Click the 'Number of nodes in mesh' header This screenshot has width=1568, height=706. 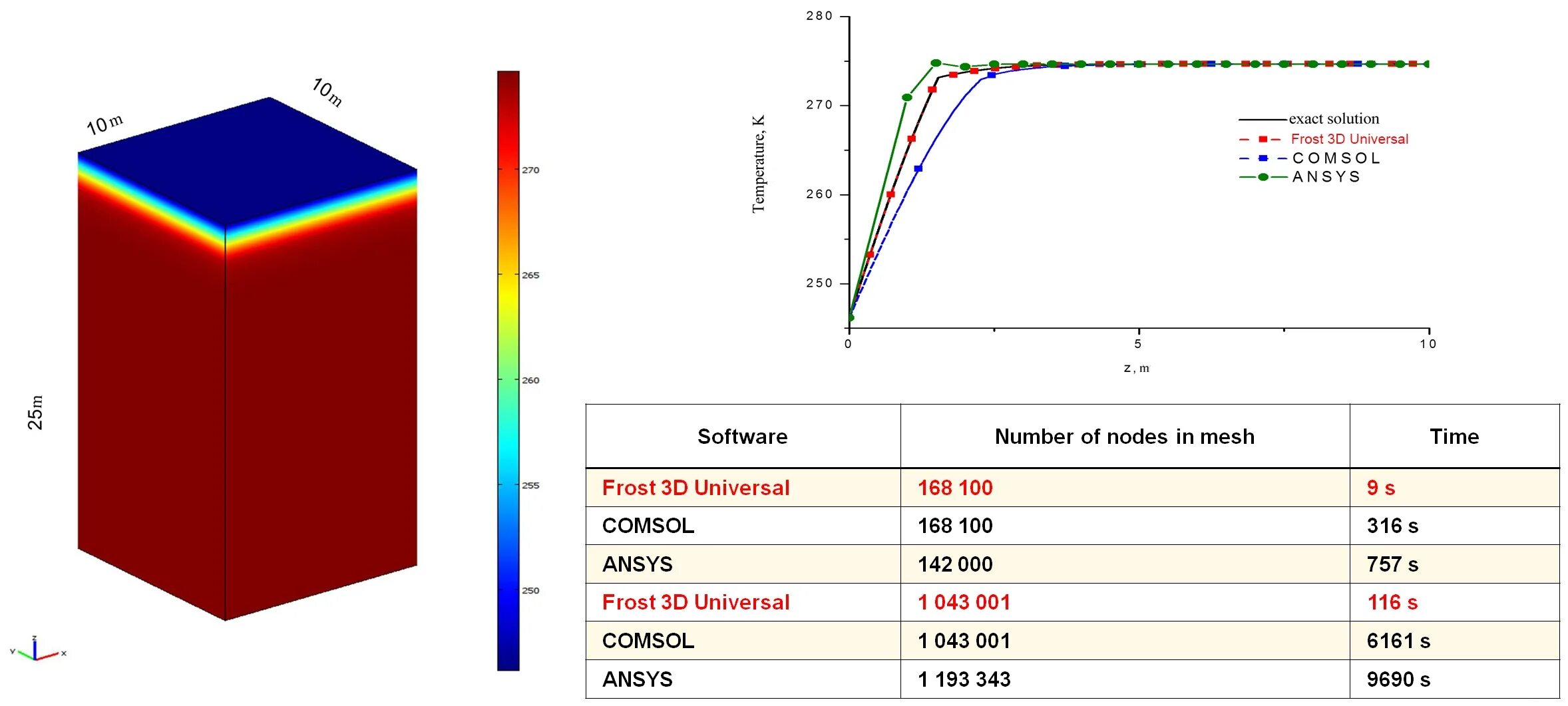[x=1125, y=437]
